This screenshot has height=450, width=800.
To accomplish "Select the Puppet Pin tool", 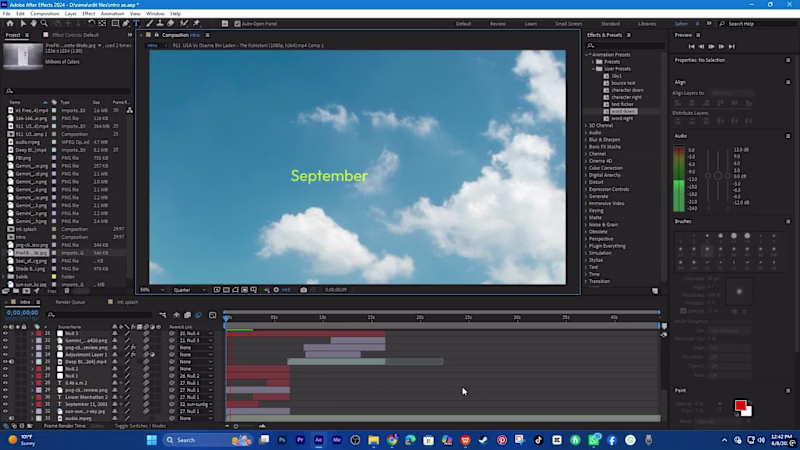I will click(196, 23).
